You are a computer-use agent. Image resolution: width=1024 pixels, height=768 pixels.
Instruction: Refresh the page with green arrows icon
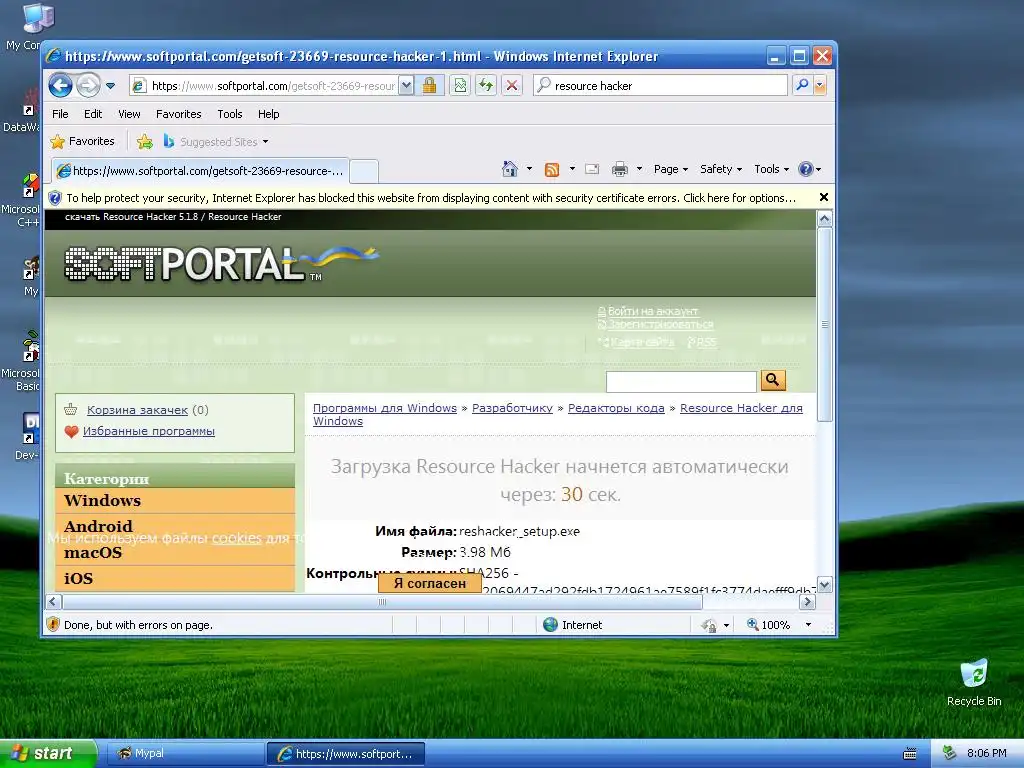click(x=486, y=86)
